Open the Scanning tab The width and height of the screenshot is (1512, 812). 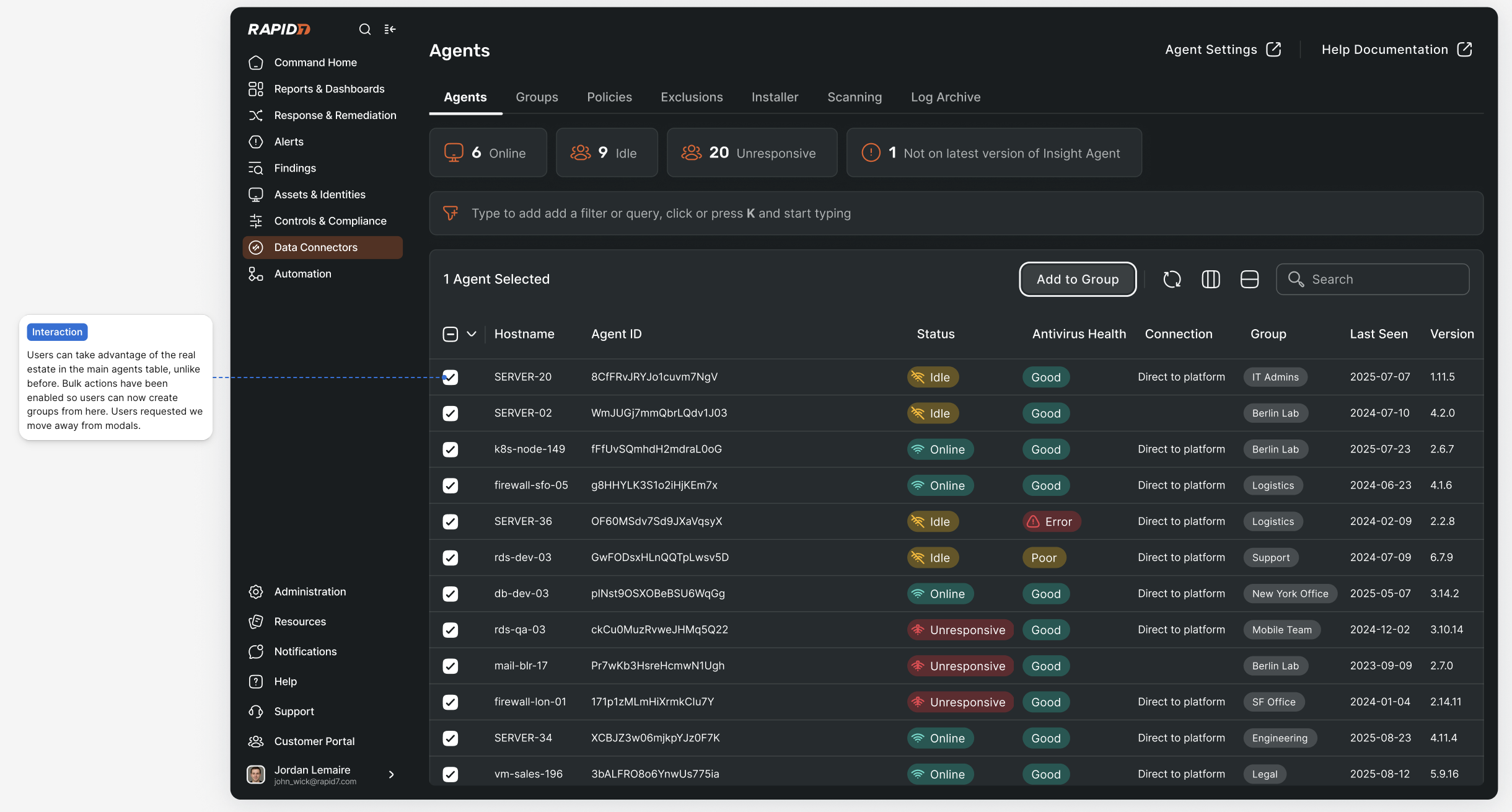855,97
